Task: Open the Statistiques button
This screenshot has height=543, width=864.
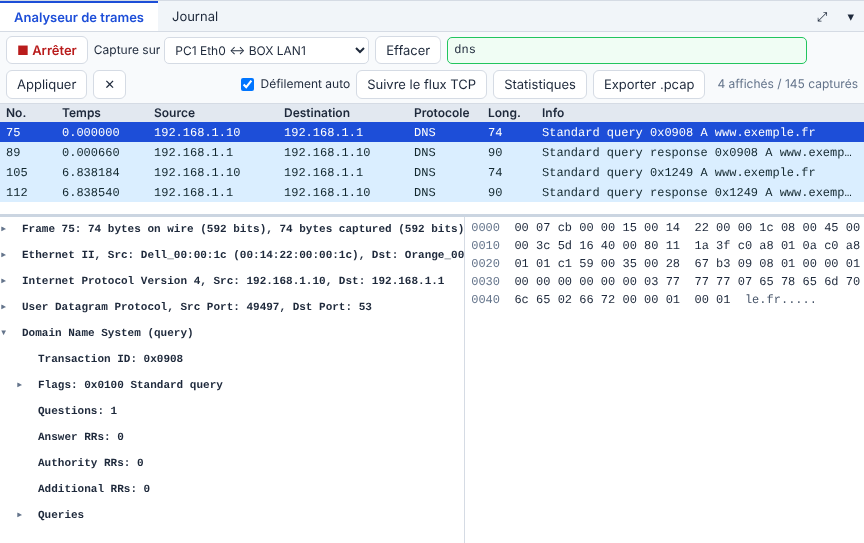Action: pyautogui.click(x=539, y=84)
